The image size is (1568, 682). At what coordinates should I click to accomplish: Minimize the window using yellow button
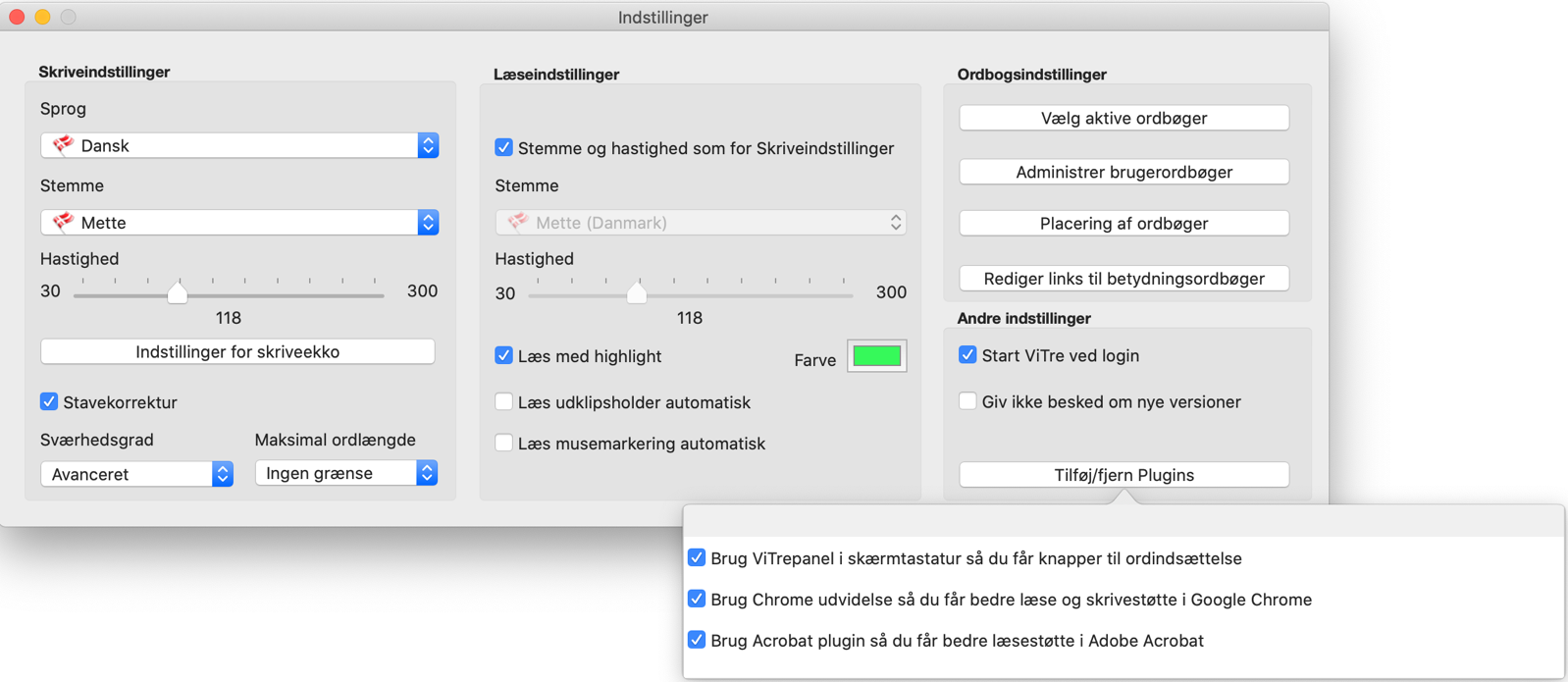(x=42, y=17)
